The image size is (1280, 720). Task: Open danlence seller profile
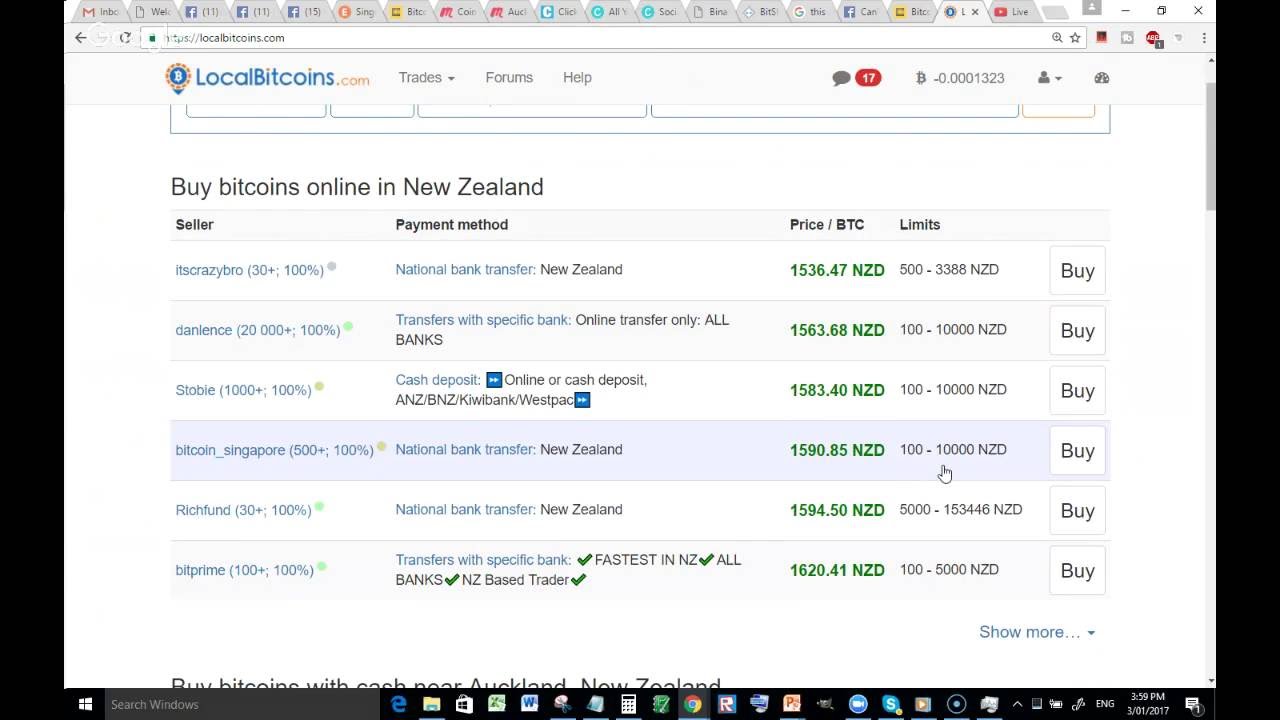(x=257, y=330)
